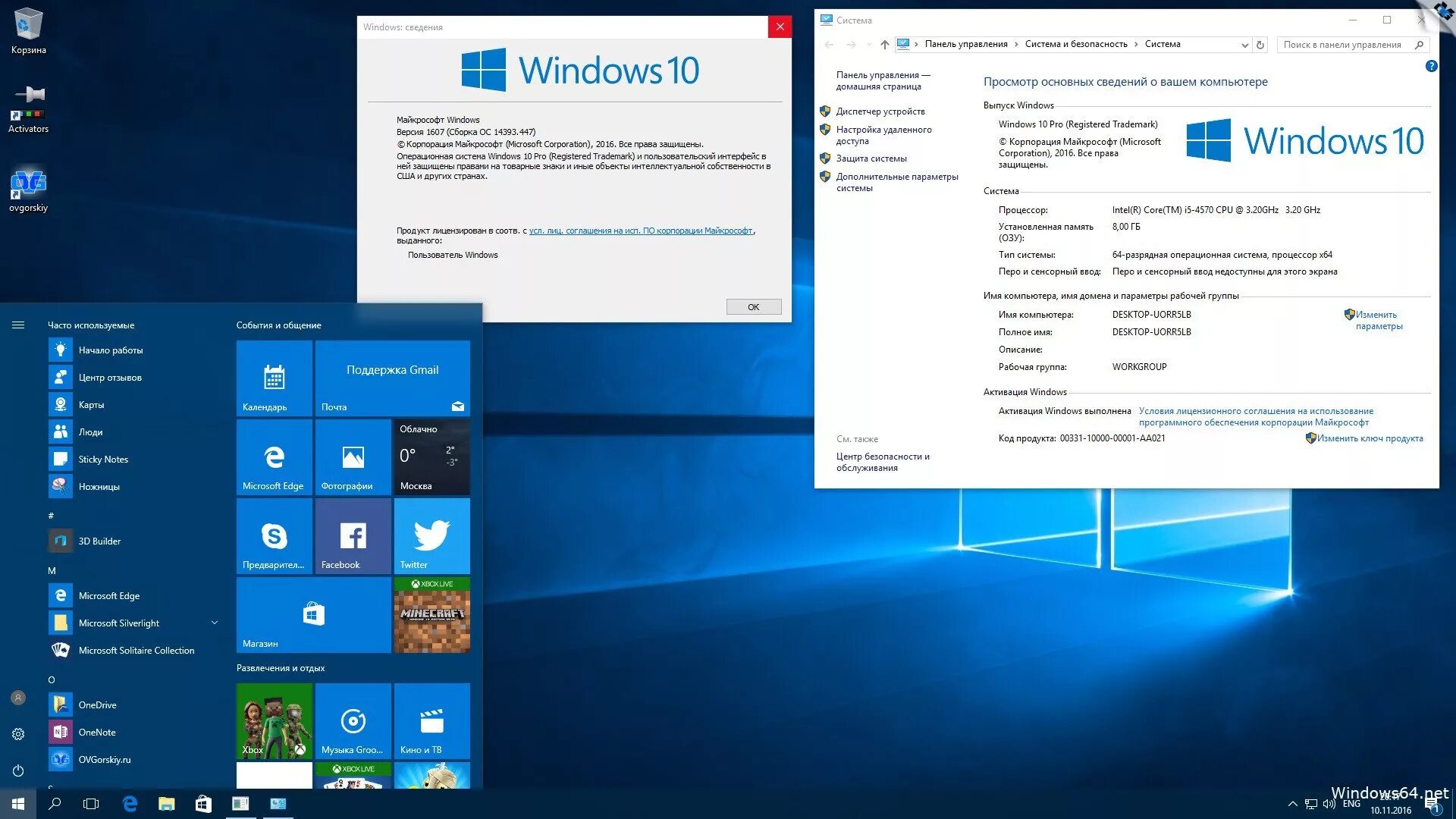Open the Кино и ТВ tile

tap(432, 721)
